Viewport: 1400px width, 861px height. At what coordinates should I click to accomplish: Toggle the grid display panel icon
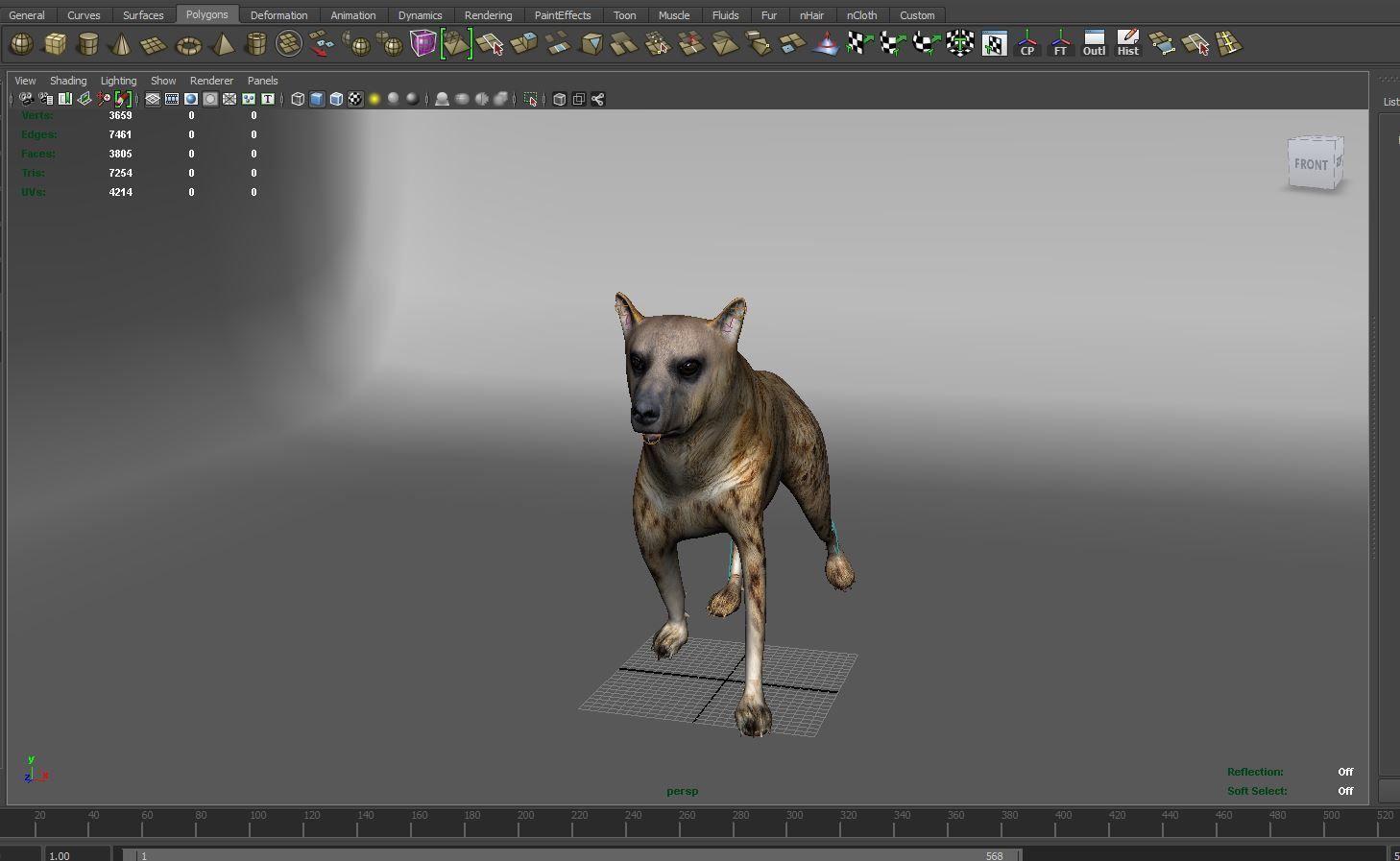click(x=153, y=99)
